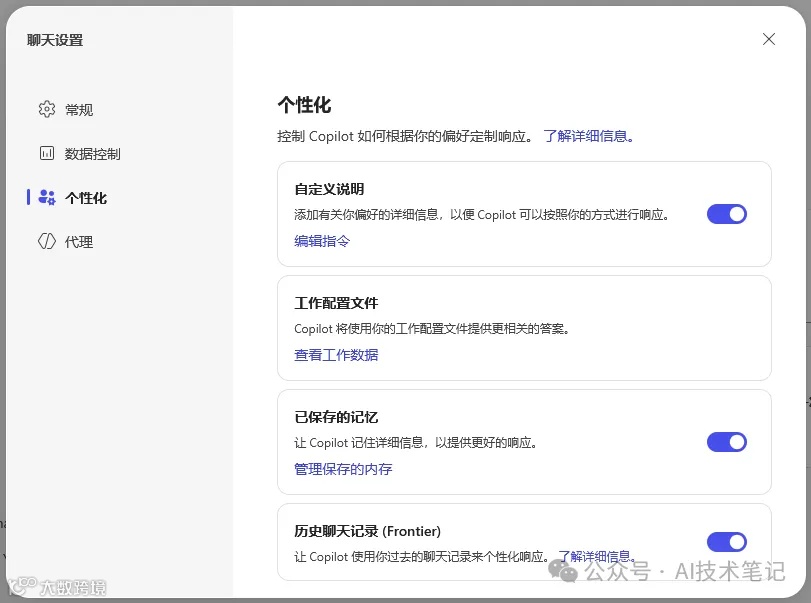Viewport: 811px width, 603px height.
Task: Click the text '让 Copilot 记住详细信息'
Action: tap(359, 443)
